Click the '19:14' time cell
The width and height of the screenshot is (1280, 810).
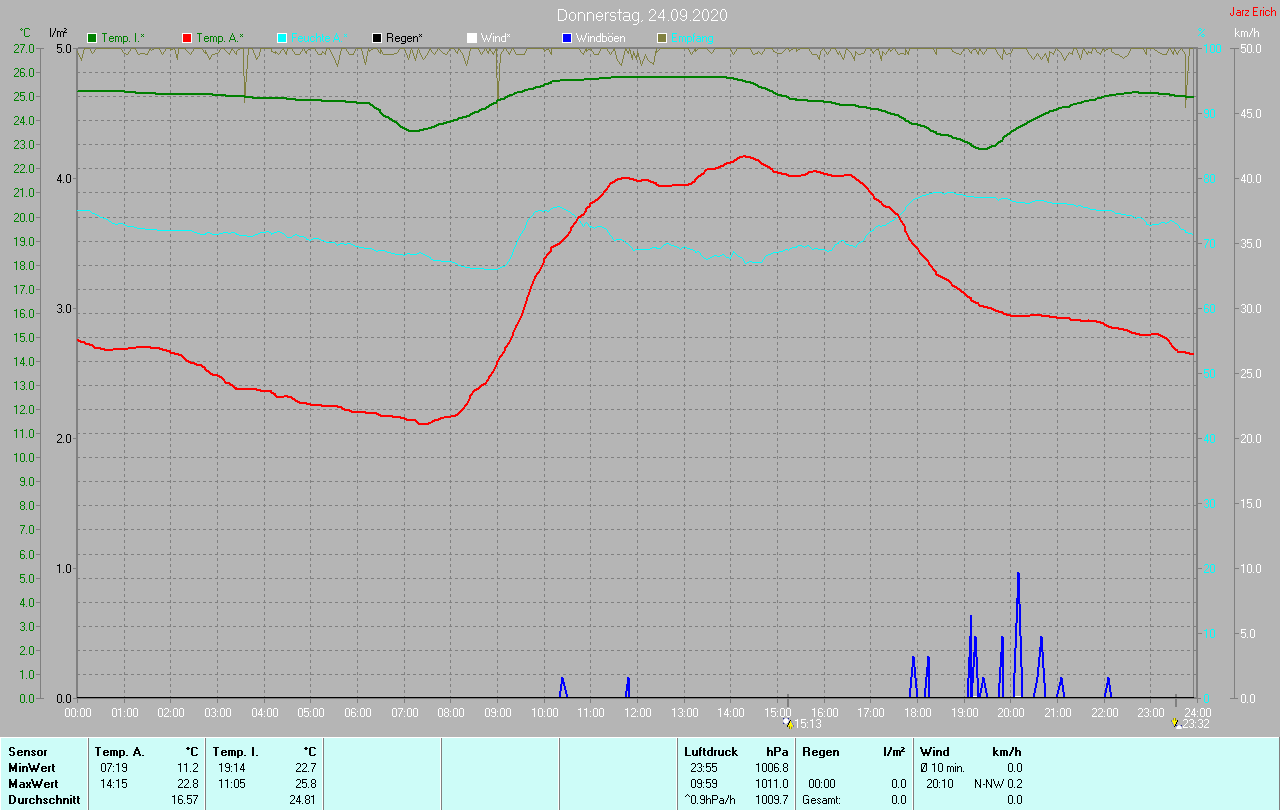click(x=232, y=768)
